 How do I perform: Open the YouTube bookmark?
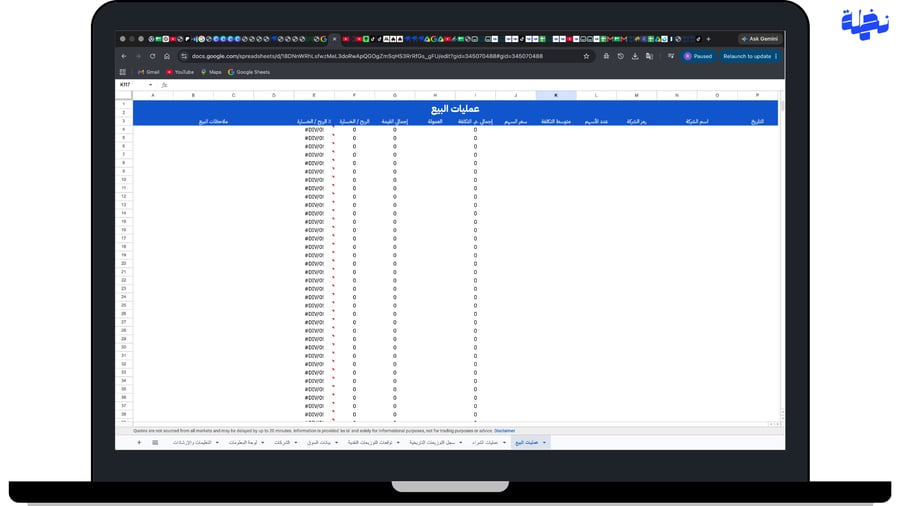click(x=180, y=72)
